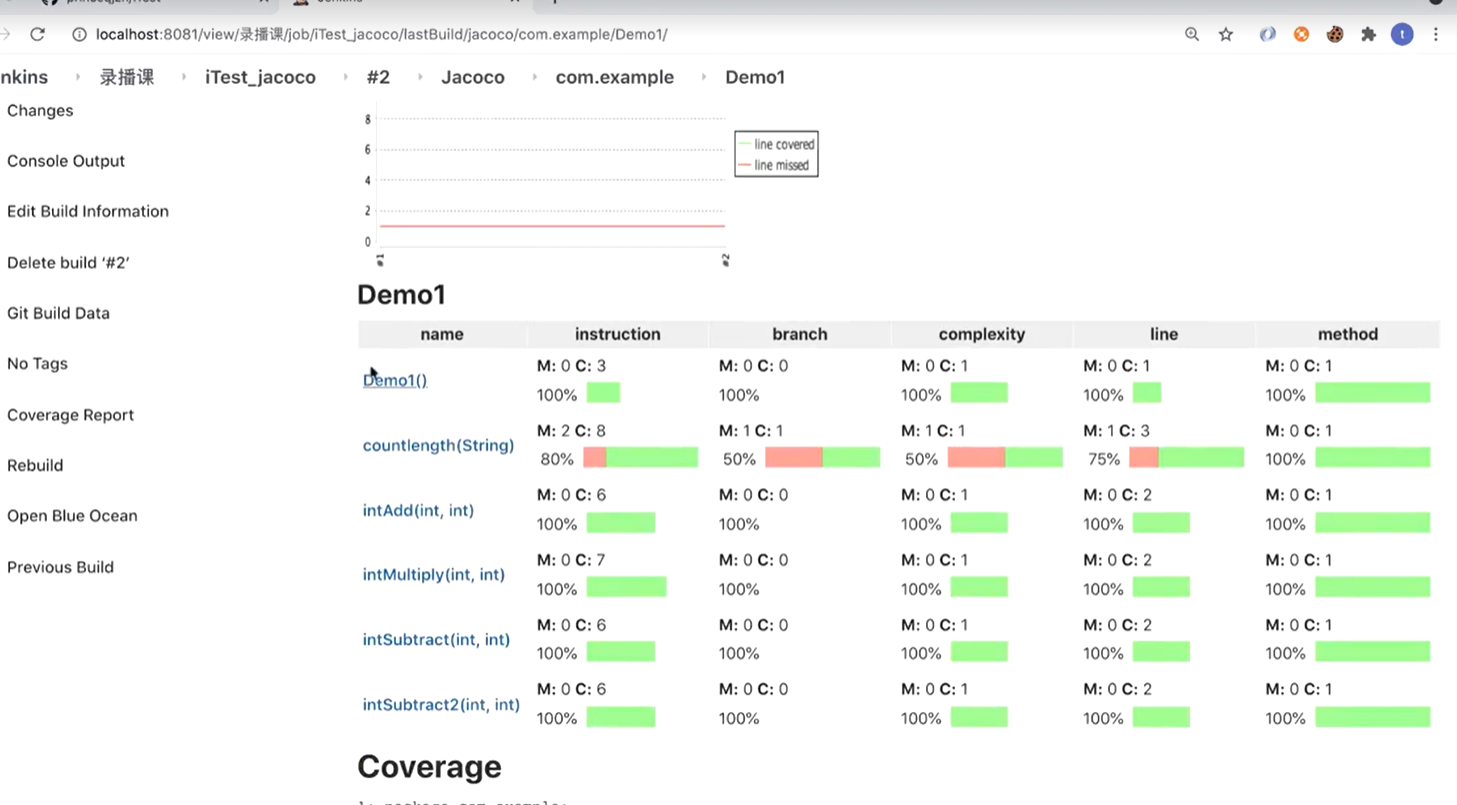1457x805 pixels.
Task: Open the Chrome three-dot menu
Action: (x=1436, y=34)
